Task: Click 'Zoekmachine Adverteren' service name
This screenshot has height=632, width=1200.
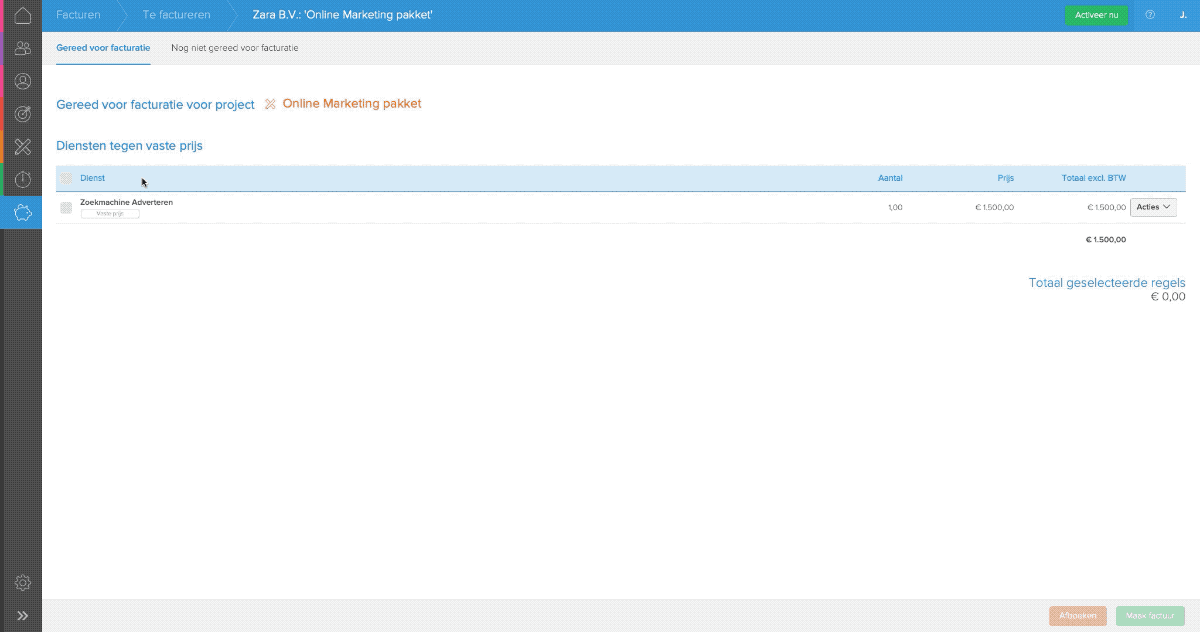Action: (126, 202)
